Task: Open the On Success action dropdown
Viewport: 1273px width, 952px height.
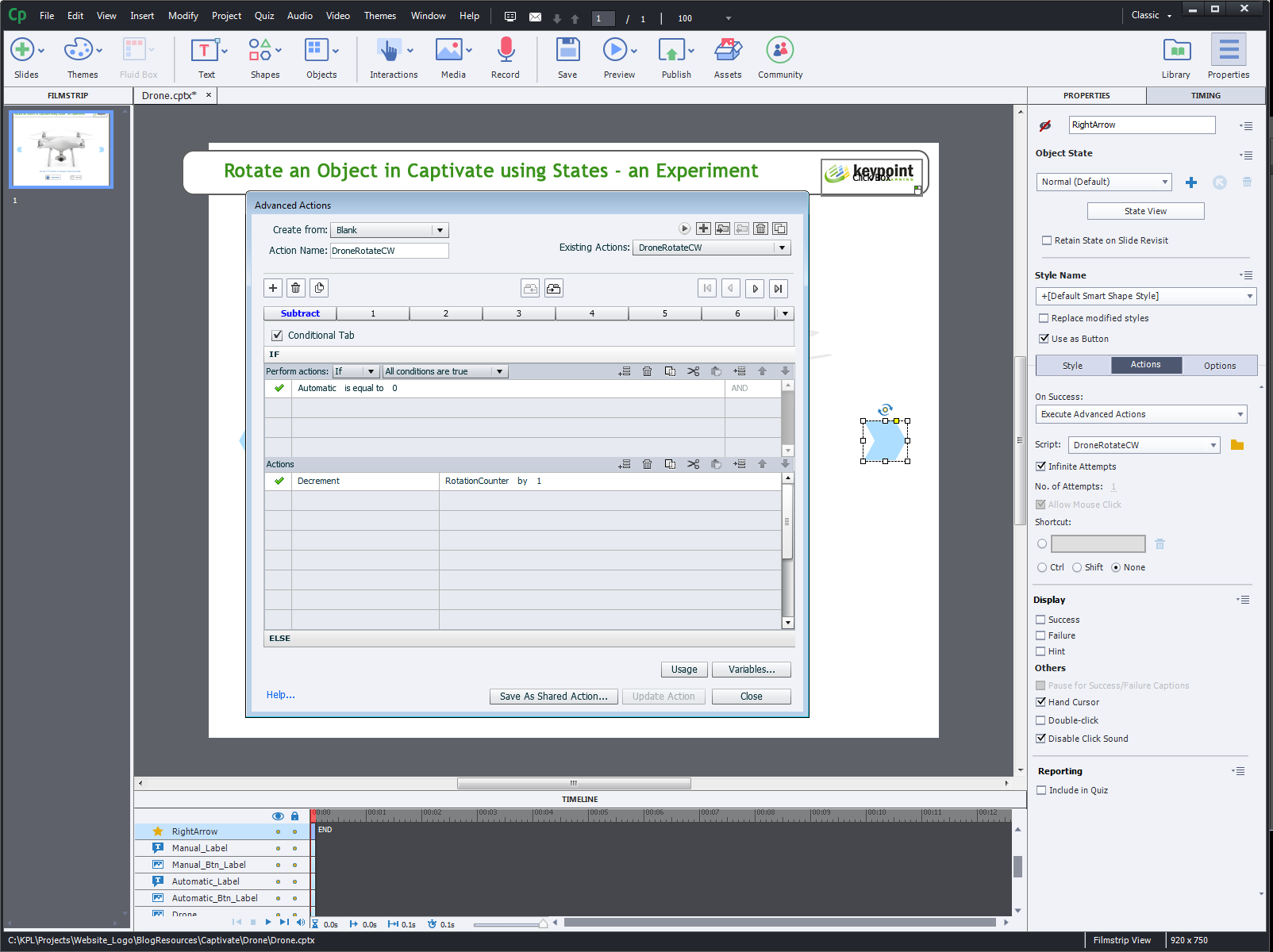Action: pos(1140,414)
